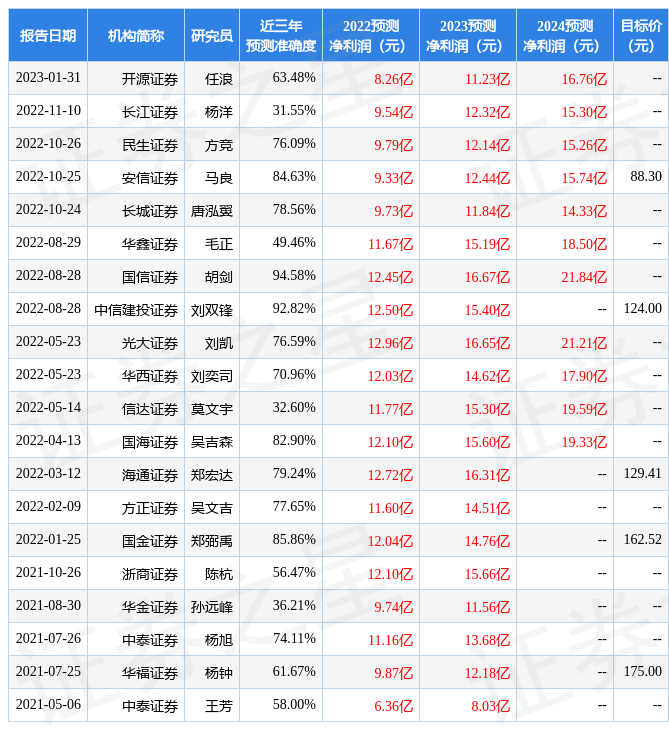The width and height of the screenshot is (669, 730).
Task: Click 2023 profit value 15.66亿
Action: [487, 575]
